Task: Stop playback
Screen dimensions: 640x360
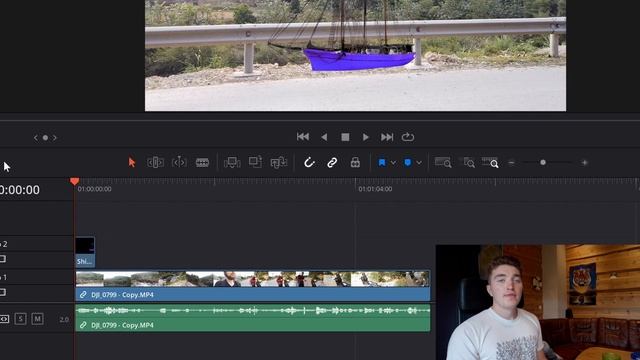Action: click(x=345, y=137)
